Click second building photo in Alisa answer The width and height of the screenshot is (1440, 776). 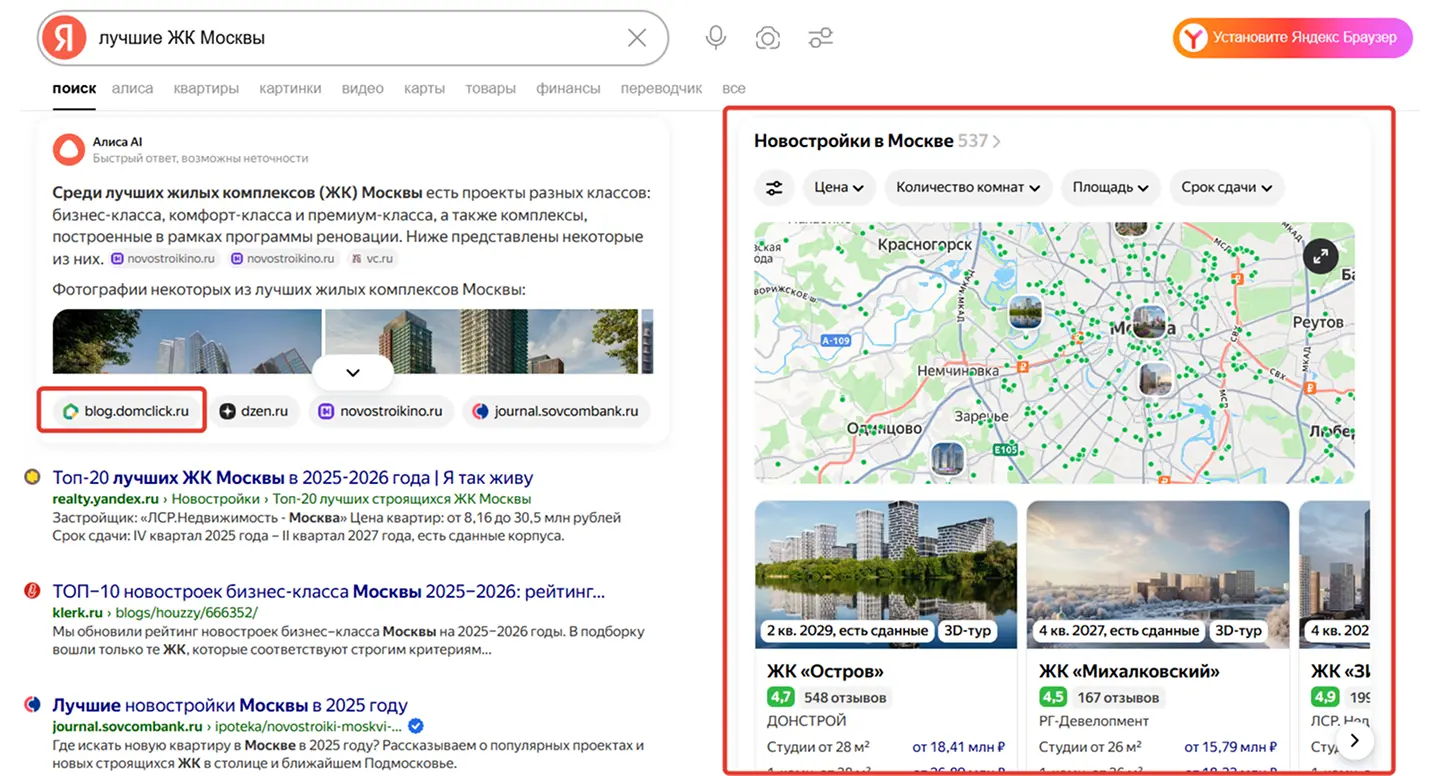pos(481,341)
